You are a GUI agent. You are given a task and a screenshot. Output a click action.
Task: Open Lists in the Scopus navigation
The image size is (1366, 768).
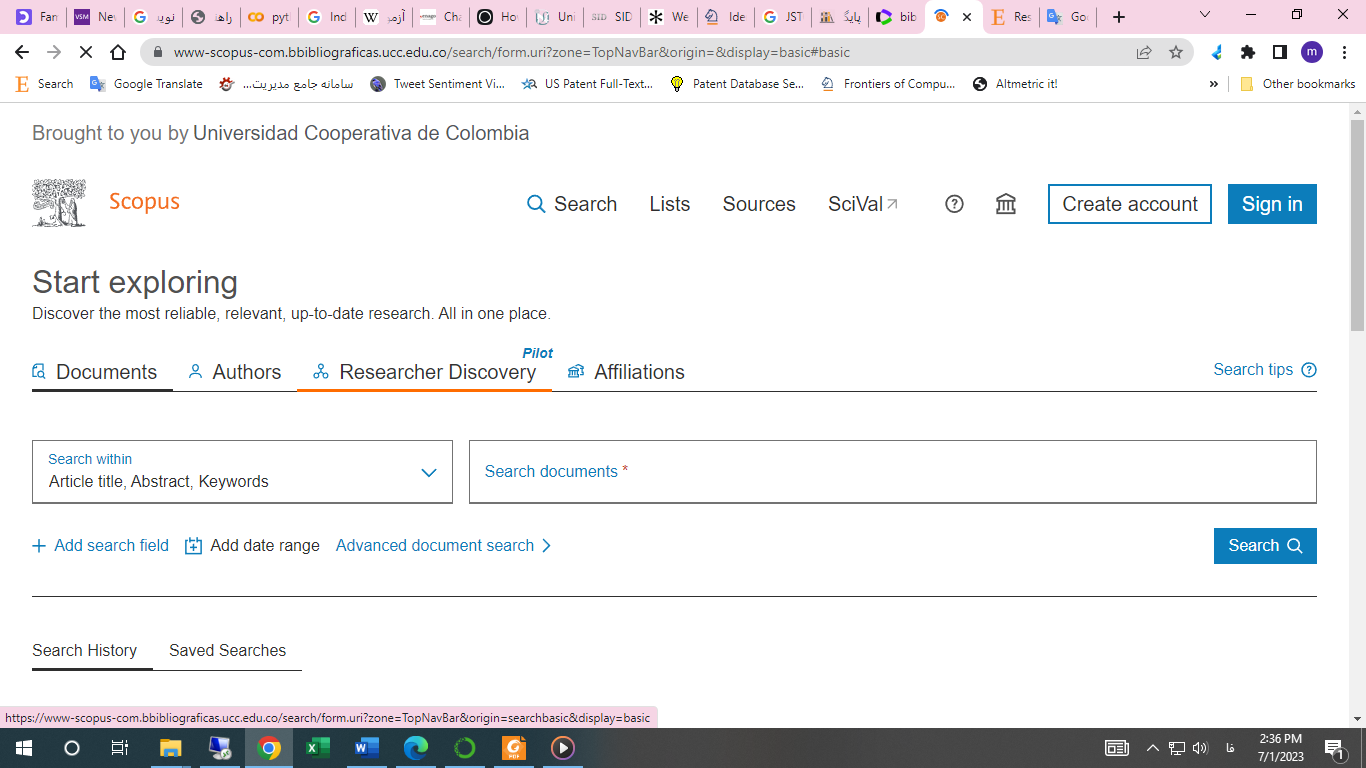[x=670, y=204]
